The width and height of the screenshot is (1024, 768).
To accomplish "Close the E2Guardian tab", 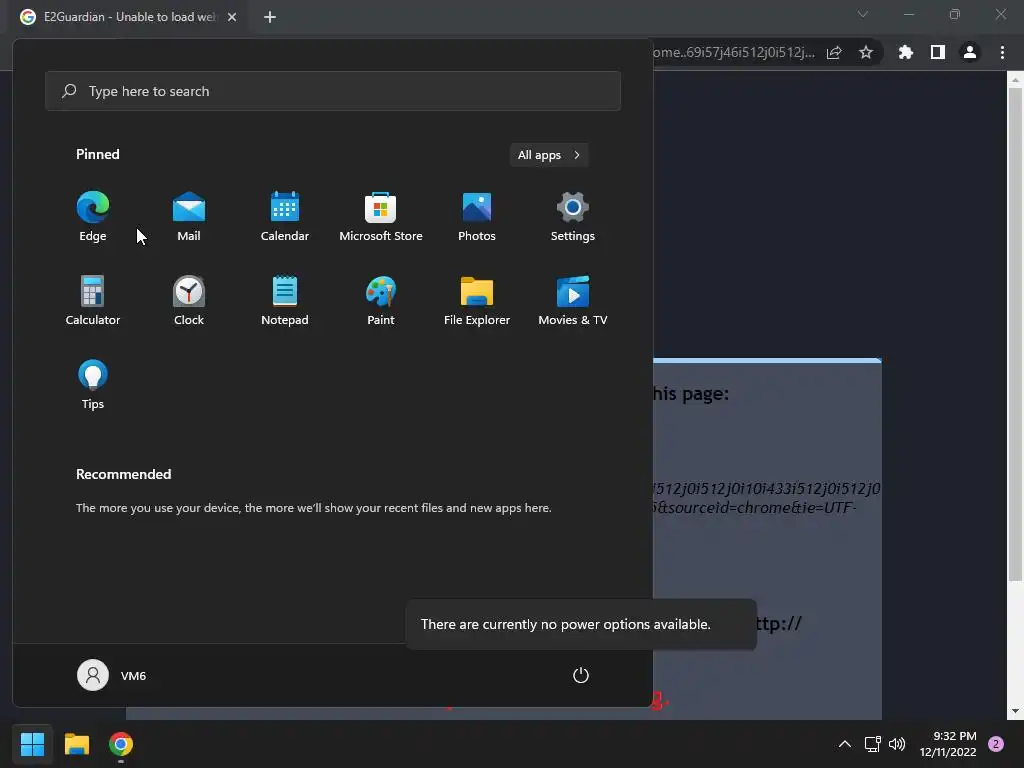I will 232,17.
